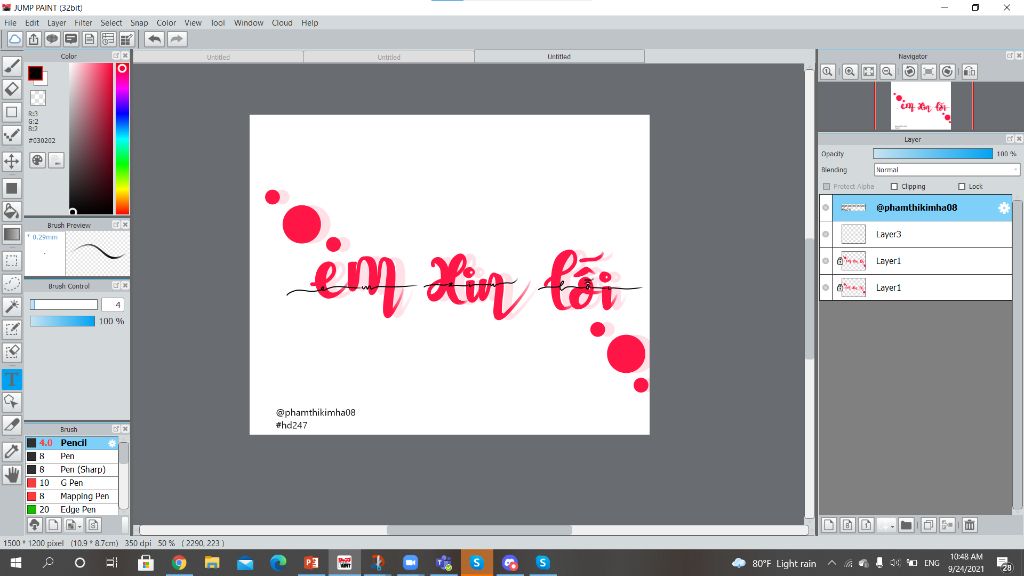Adjust the brush opacity 100% slider
Viewport: 1024px width, 576px height.
point(62,321)
